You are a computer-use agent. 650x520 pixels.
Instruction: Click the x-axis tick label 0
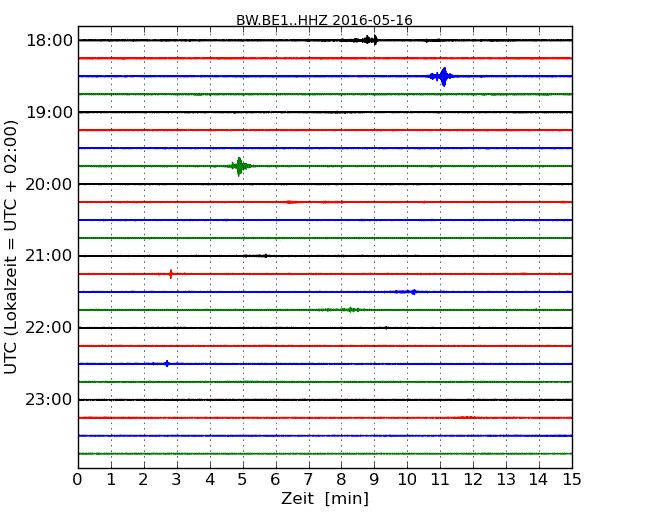[x=78, y=480]
